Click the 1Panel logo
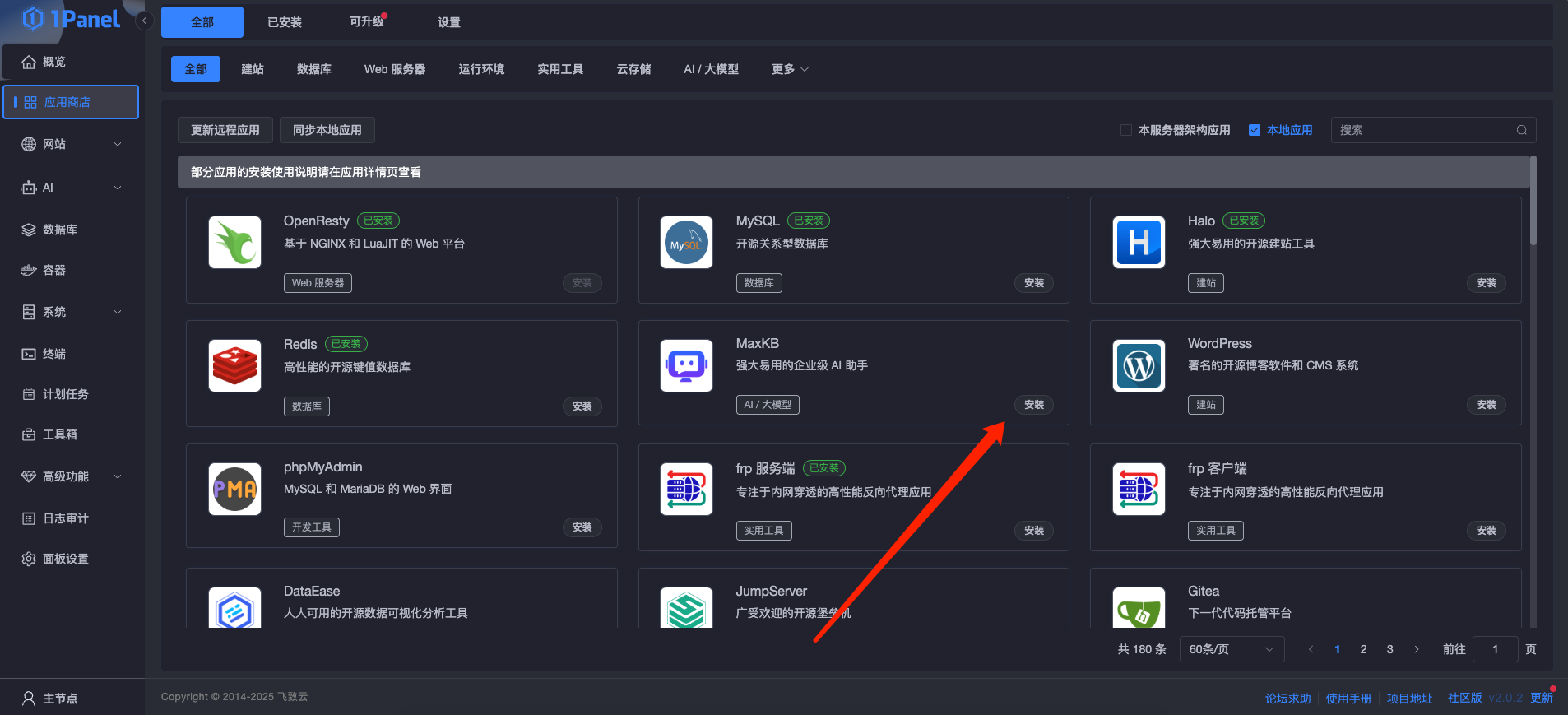 (x=72, y=18)
